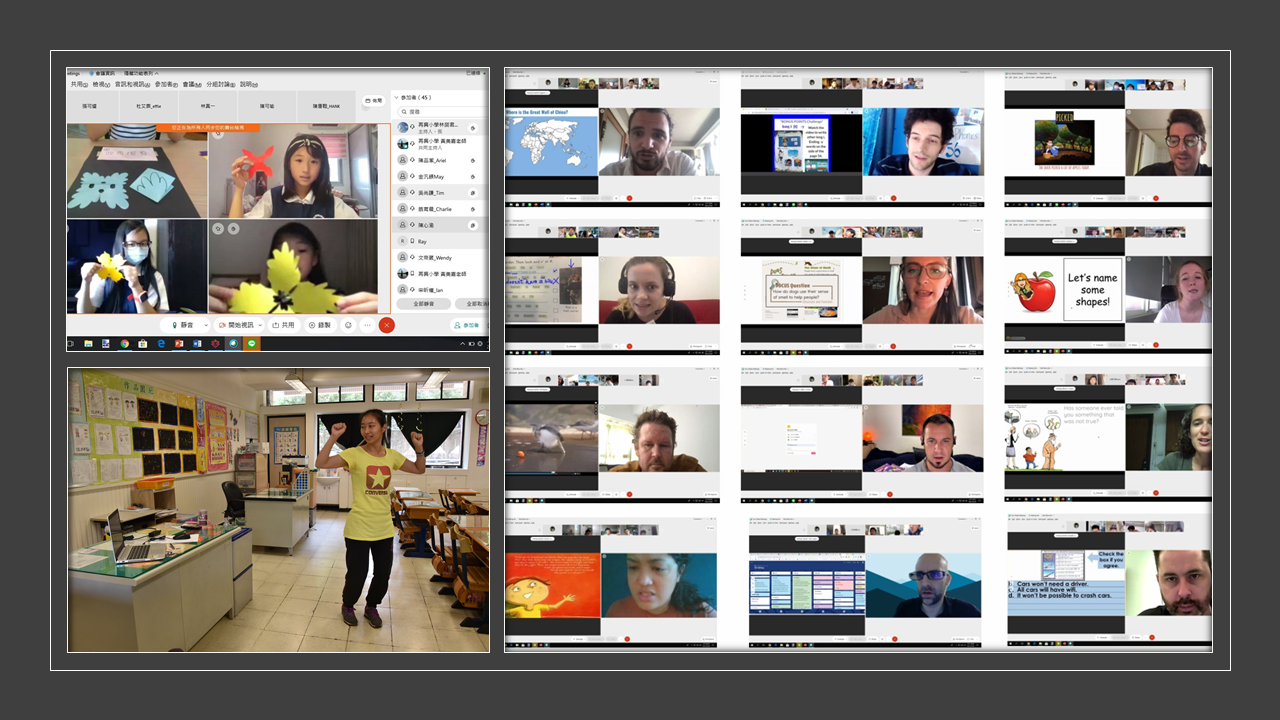Start recording with the 錄製 button
This screenshot has height=720, width=1280.
coord(320,325)
